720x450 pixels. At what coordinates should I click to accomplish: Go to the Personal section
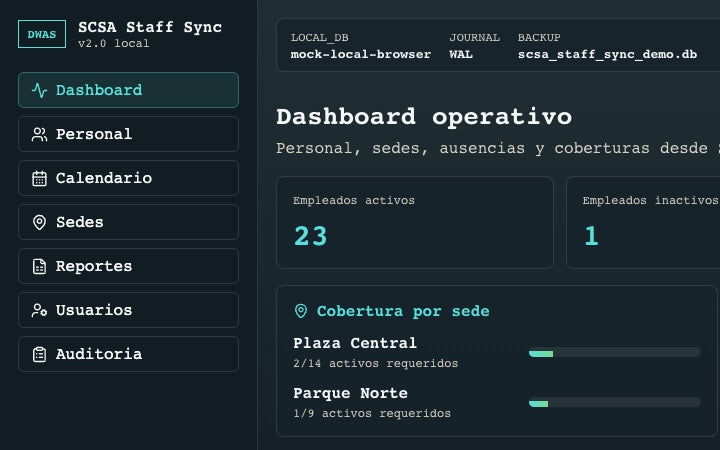tap(129, 134)
